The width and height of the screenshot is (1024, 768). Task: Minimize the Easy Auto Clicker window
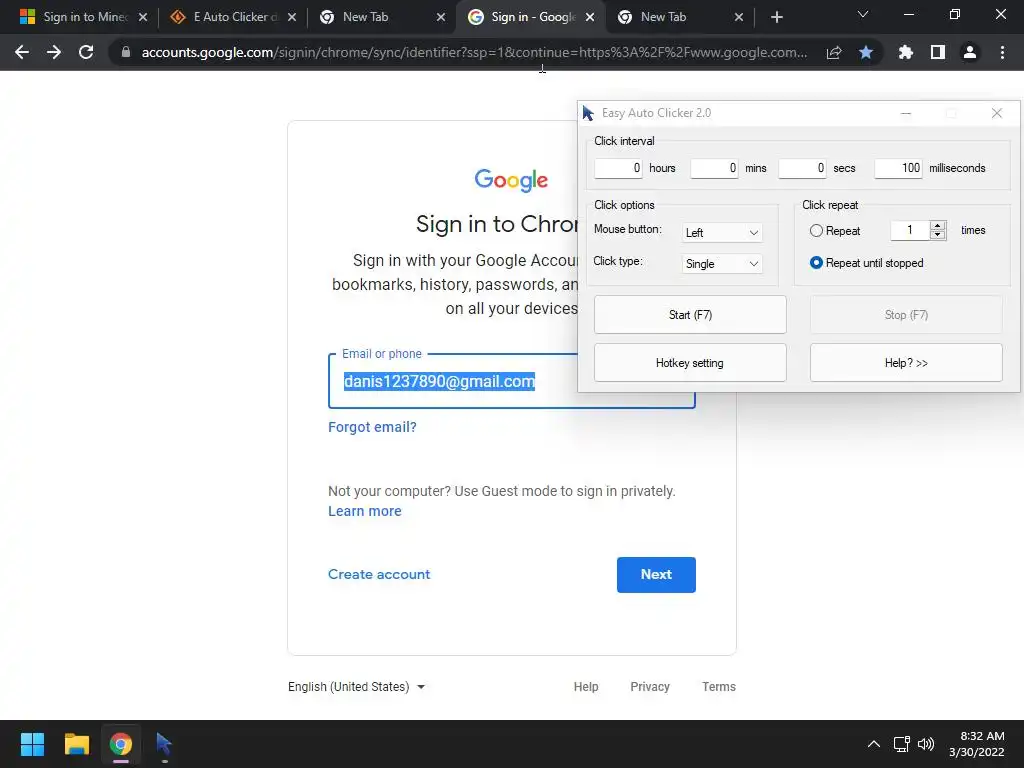(x=906, y=113)
